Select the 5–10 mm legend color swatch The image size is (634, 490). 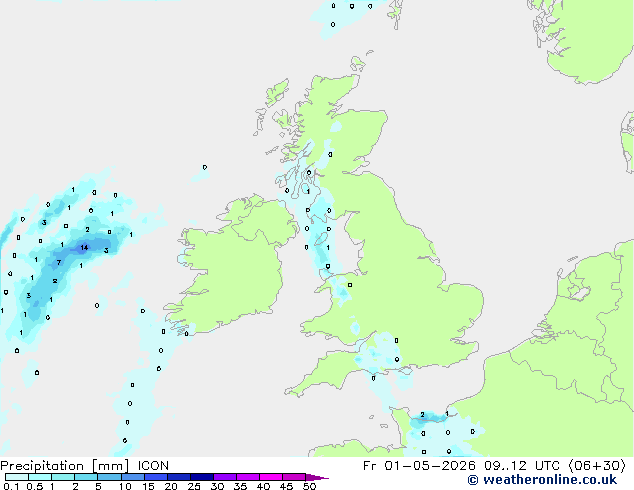point(109,477)
